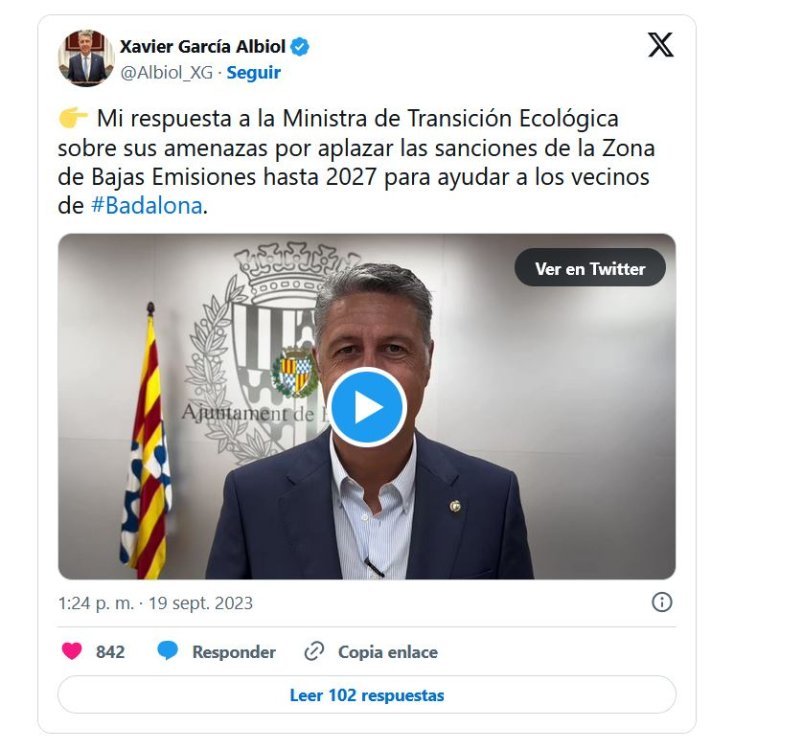Click the pointing hand emoji in tweet

click(x=73, y=118)
